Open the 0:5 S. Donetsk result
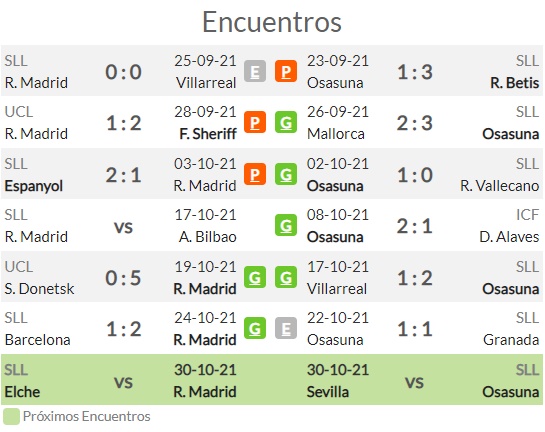This screenshot has height=432, width=545. 123,278
